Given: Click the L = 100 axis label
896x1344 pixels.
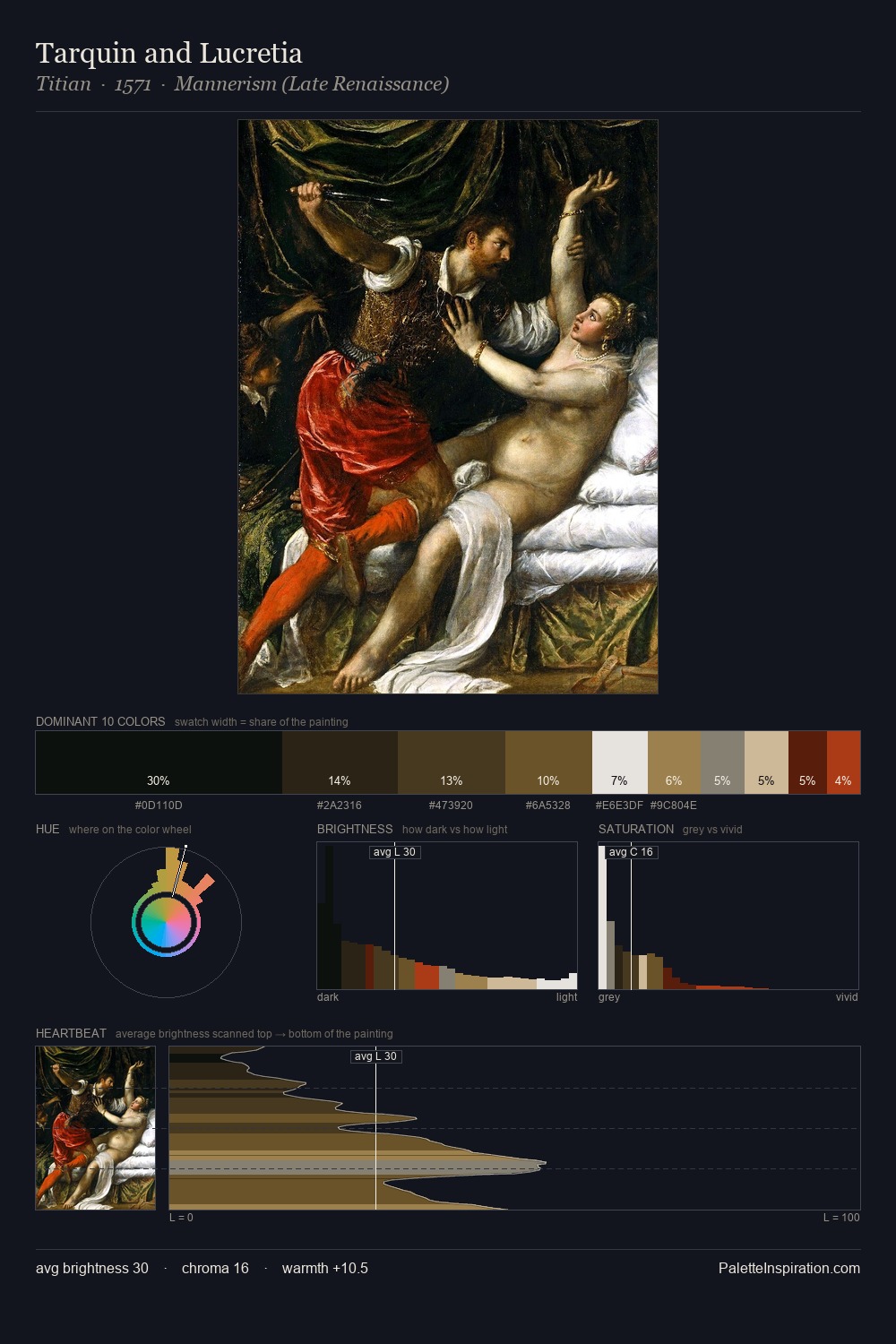Looking at the screenshot, I should click(x=841, y=1218).
